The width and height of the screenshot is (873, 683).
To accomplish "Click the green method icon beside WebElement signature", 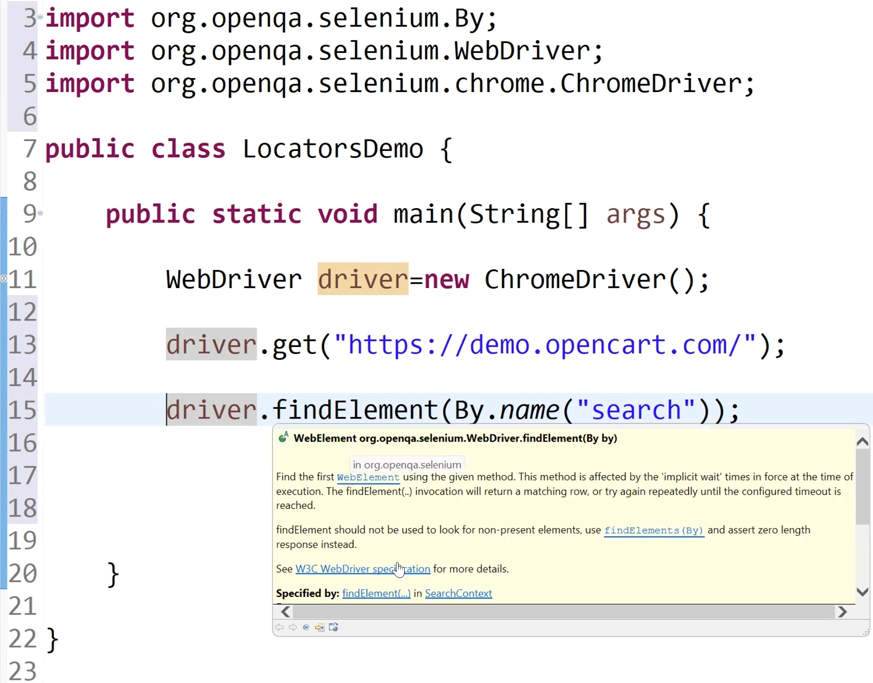I will pos(283,438).
